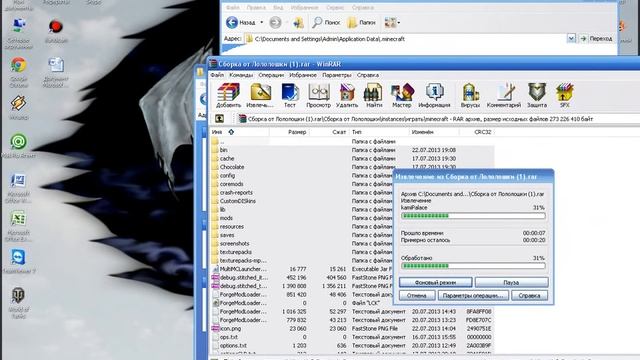The height and width of the screenshot is (360, 640).
Task: Open the Найти (Find) tool
Action: tap(373, 95)
